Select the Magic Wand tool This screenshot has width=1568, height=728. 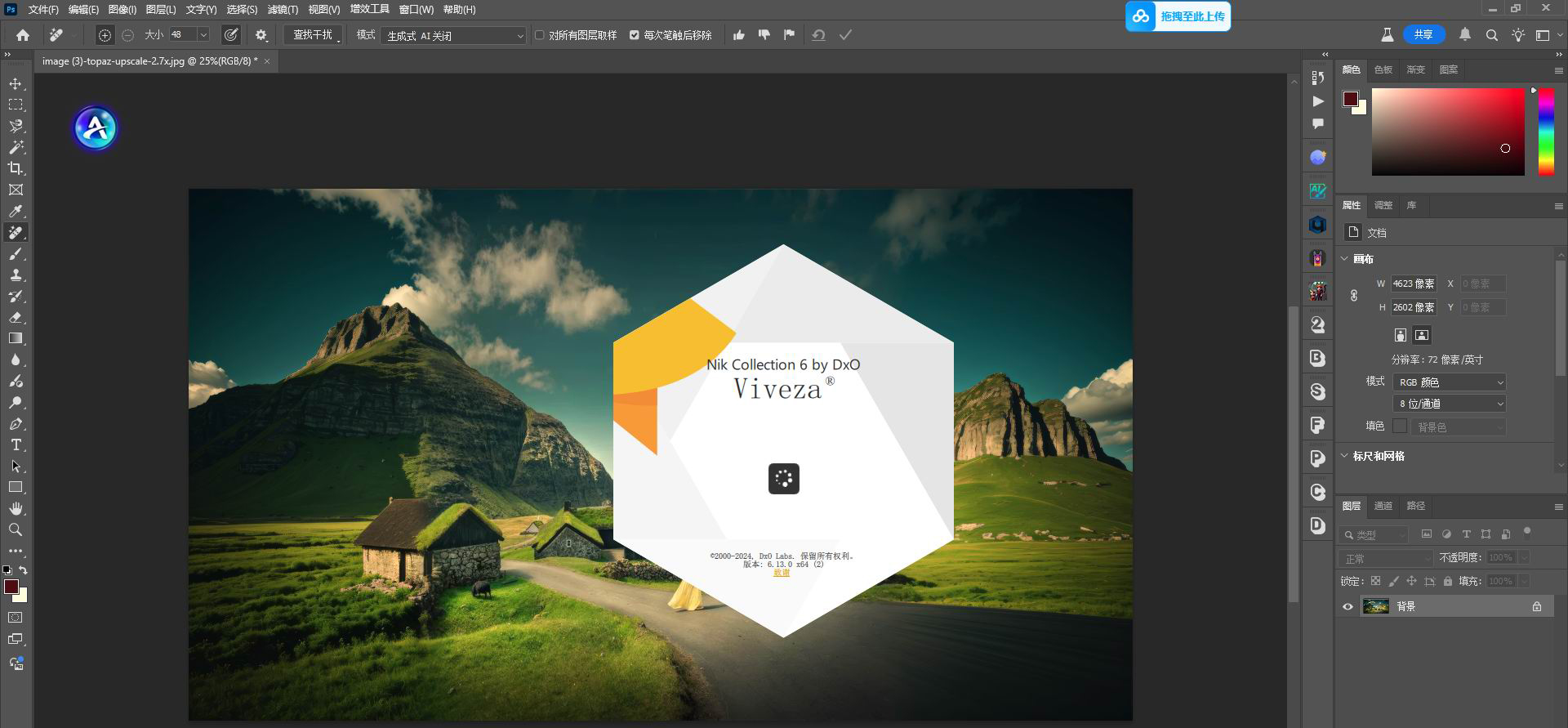16,147
